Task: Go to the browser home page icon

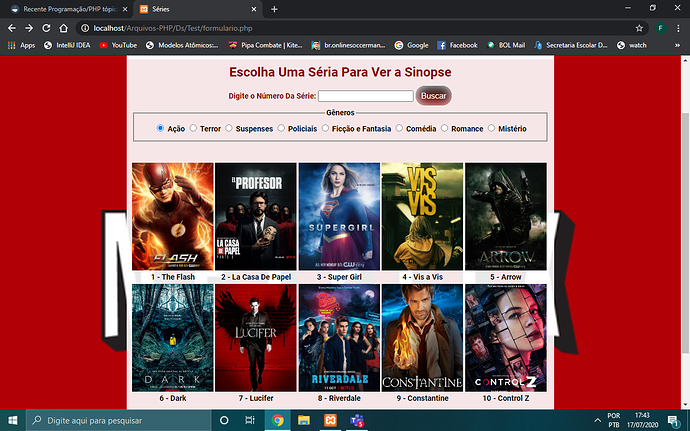Action: pos(63,28)
